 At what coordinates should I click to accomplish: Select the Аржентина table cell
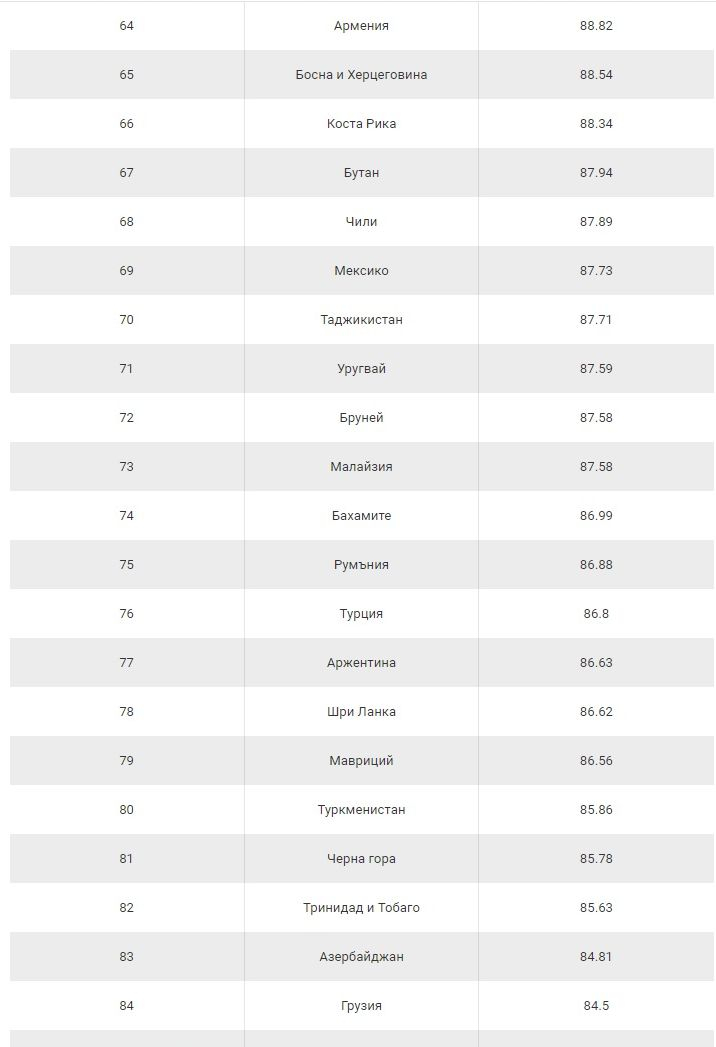361,662
